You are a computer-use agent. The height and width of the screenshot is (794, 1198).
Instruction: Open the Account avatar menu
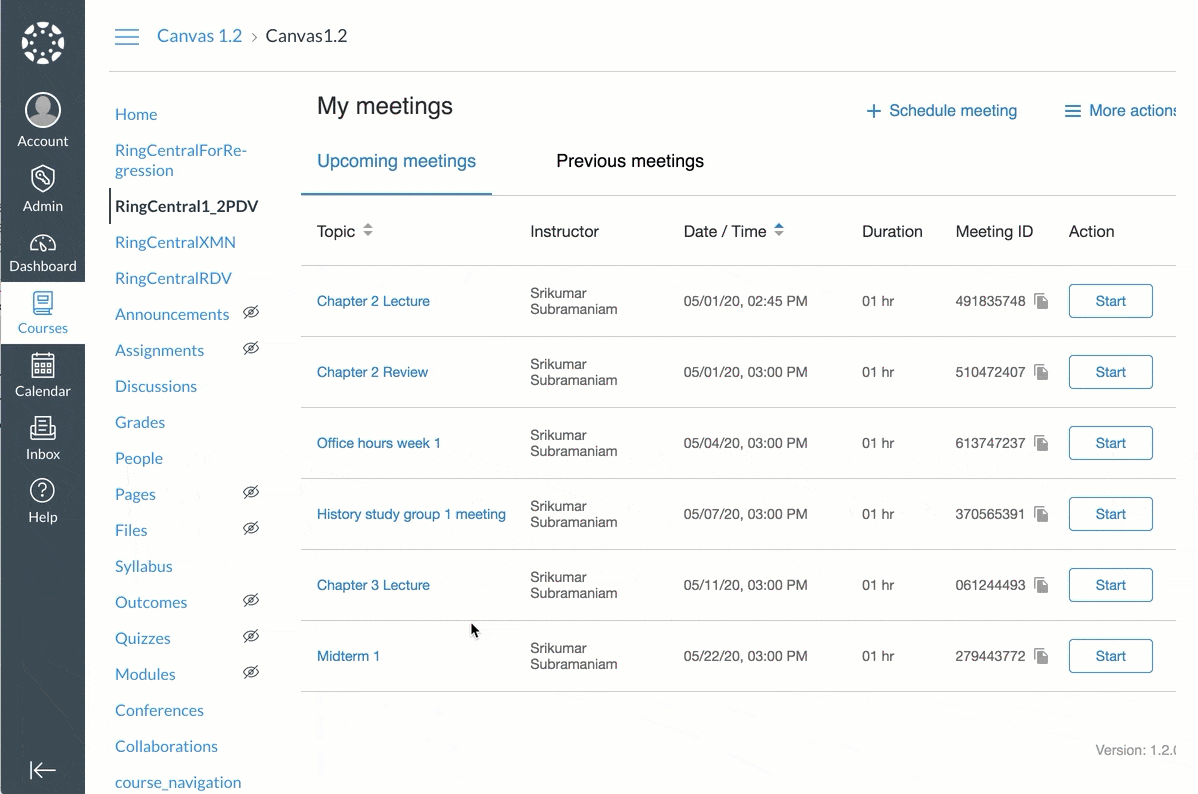click(x=42, y=111)
